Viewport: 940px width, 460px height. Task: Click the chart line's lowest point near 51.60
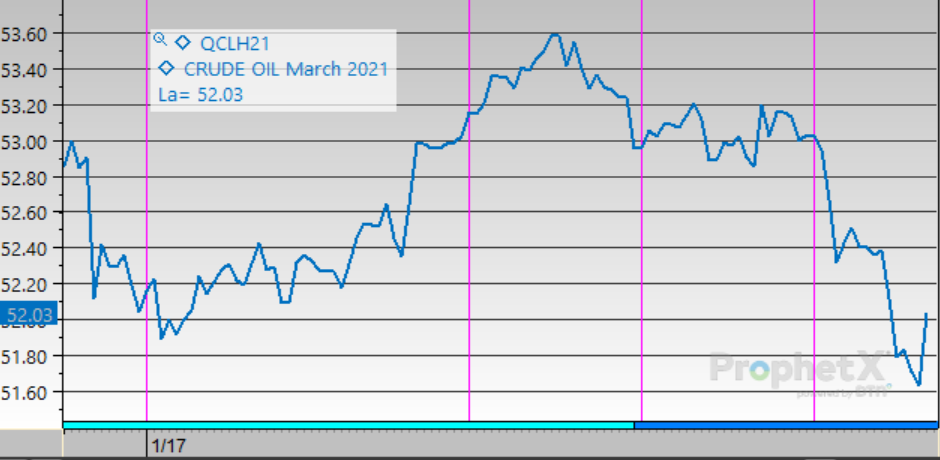click(x=918, y=384)
